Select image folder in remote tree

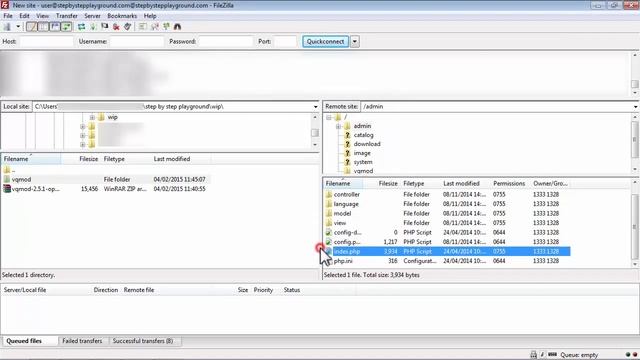(x=362, y=153)
